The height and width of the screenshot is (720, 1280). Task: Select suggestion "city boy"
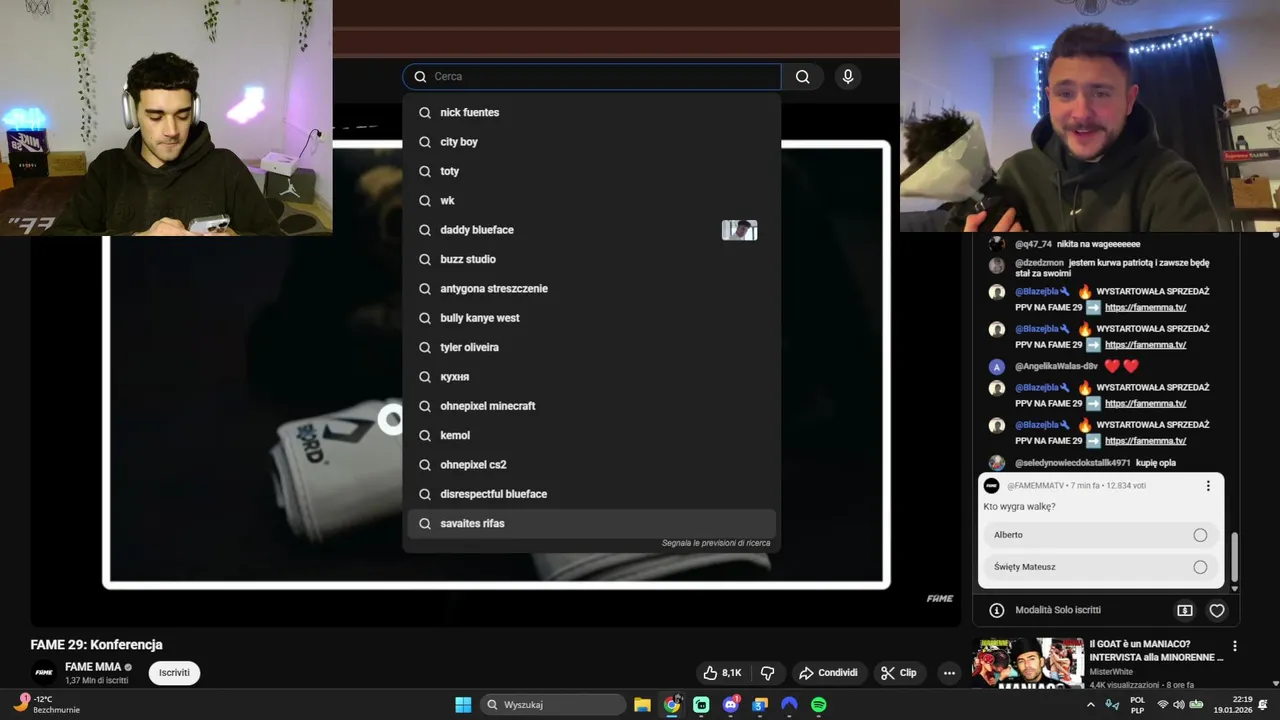pos(592,142)
